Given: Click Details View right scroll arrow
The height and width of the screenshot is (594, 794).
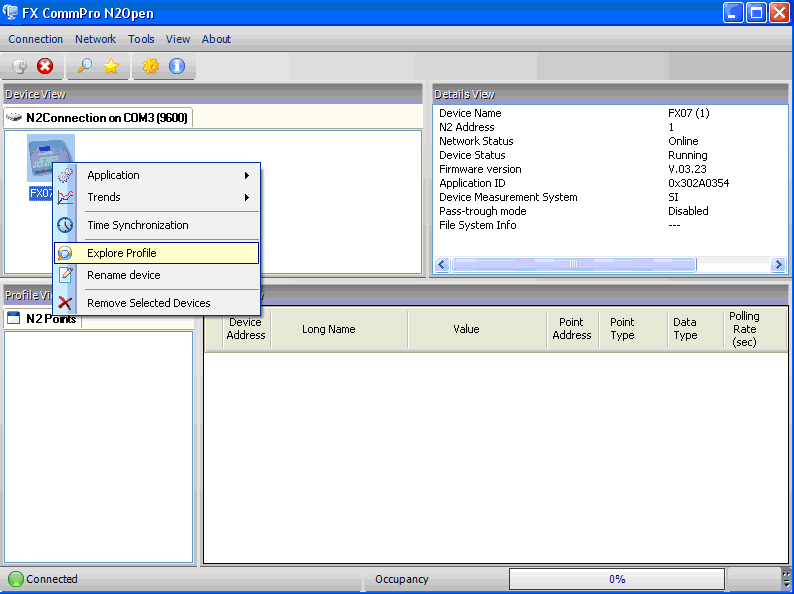Looking at the screenshot, I should pos(778,264).
